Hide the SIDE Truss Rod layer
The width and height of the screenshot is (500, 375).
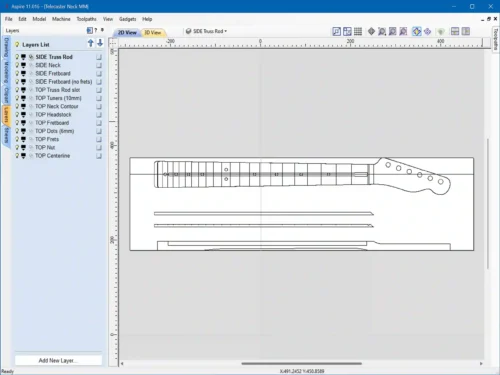[x=17, y=57]
